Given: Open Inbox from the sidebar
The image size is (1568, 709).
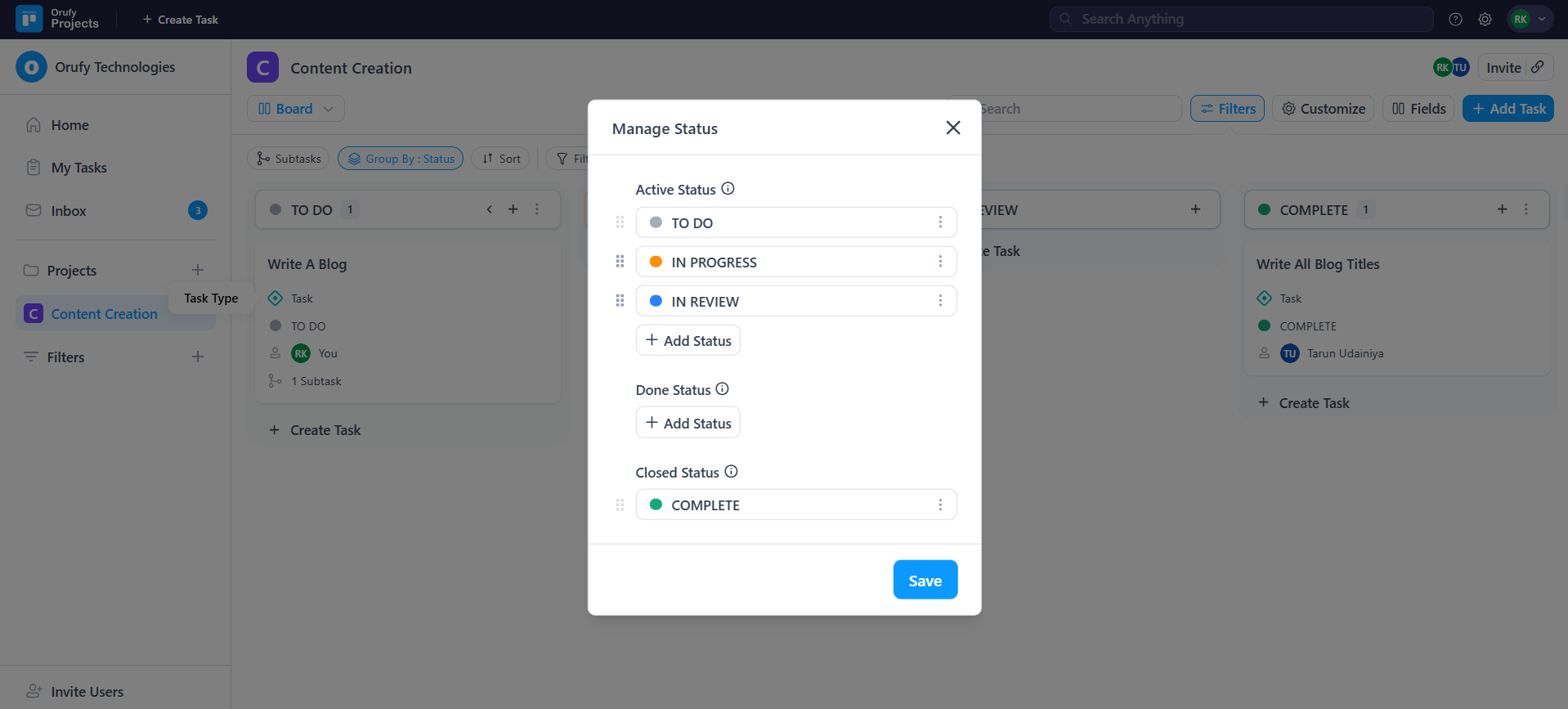Looking at the screenshot, I should tap(69, 211).
